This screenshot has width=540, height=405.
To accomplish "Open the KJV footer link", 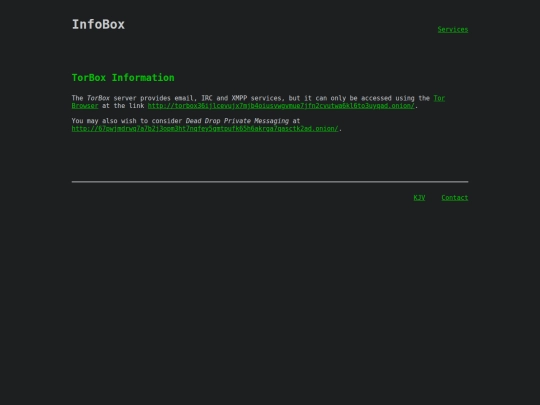I will (419, 198).
